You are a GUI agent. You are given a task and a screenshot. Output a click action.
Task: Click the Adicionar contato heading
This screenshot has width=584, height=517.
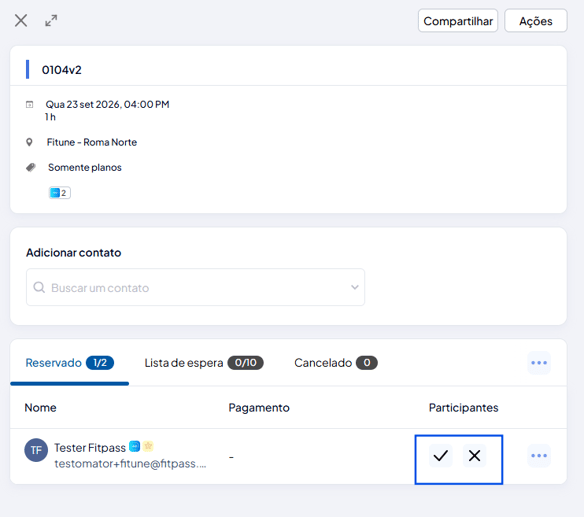pos(73,253)
